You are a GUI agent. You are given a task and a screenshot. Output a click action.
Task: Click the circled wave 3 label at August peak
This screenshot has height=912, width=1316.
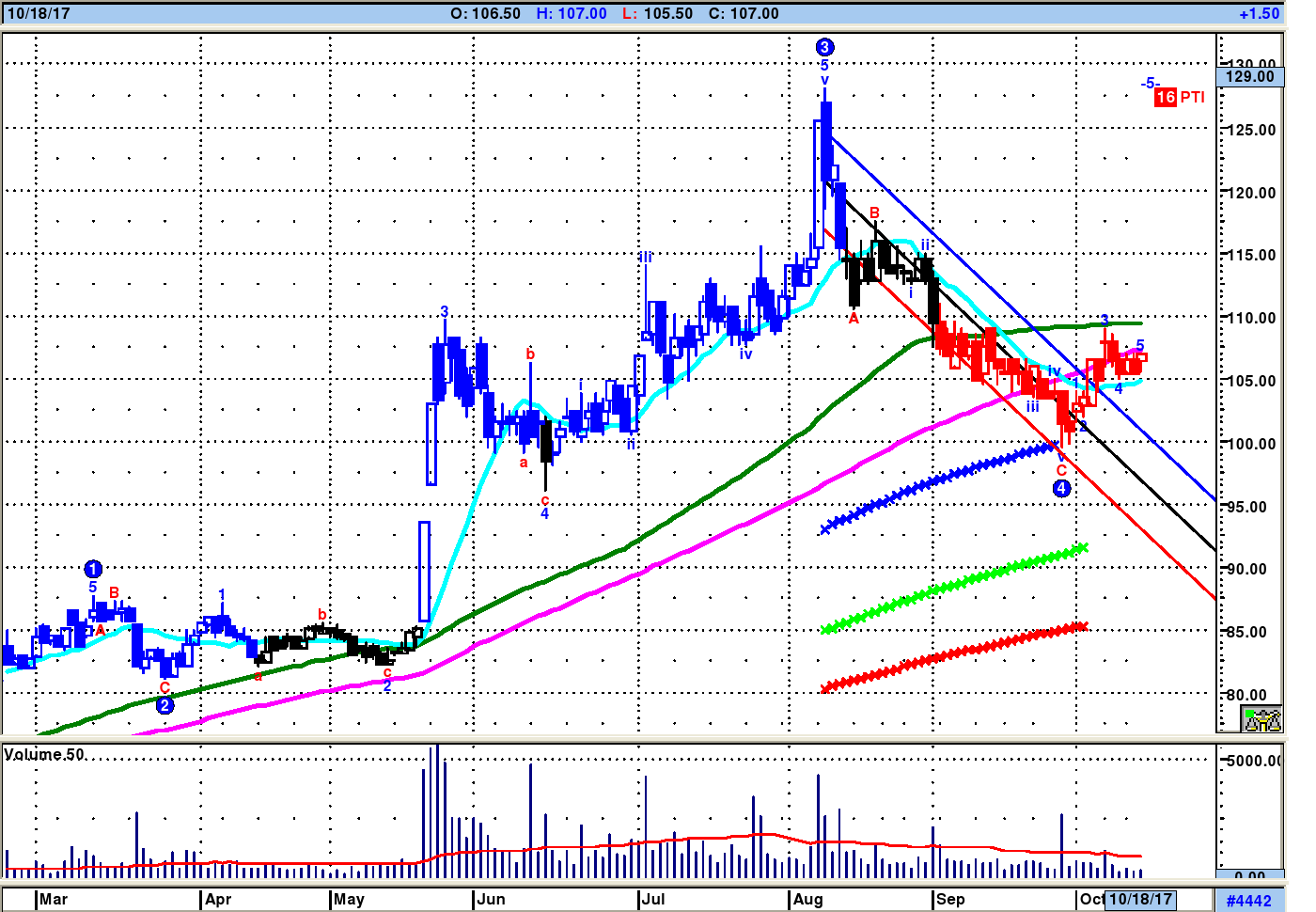click(x=824, y=47)
